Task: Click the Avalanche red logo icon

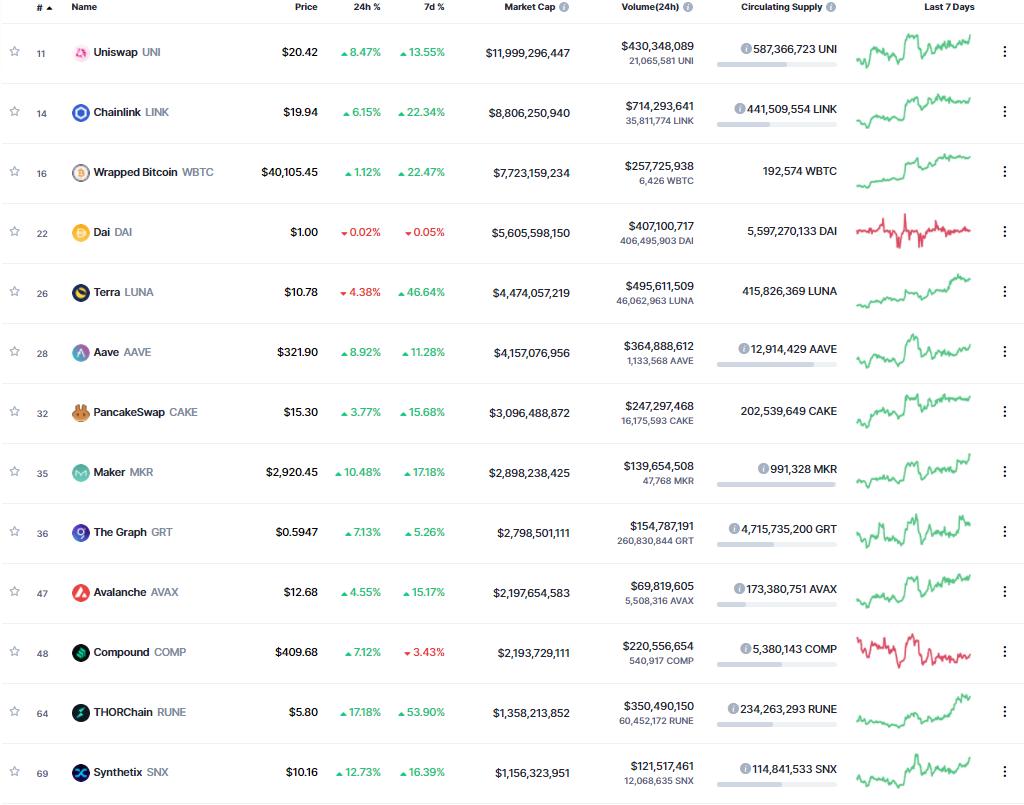Action: click(x=81, y=592)
